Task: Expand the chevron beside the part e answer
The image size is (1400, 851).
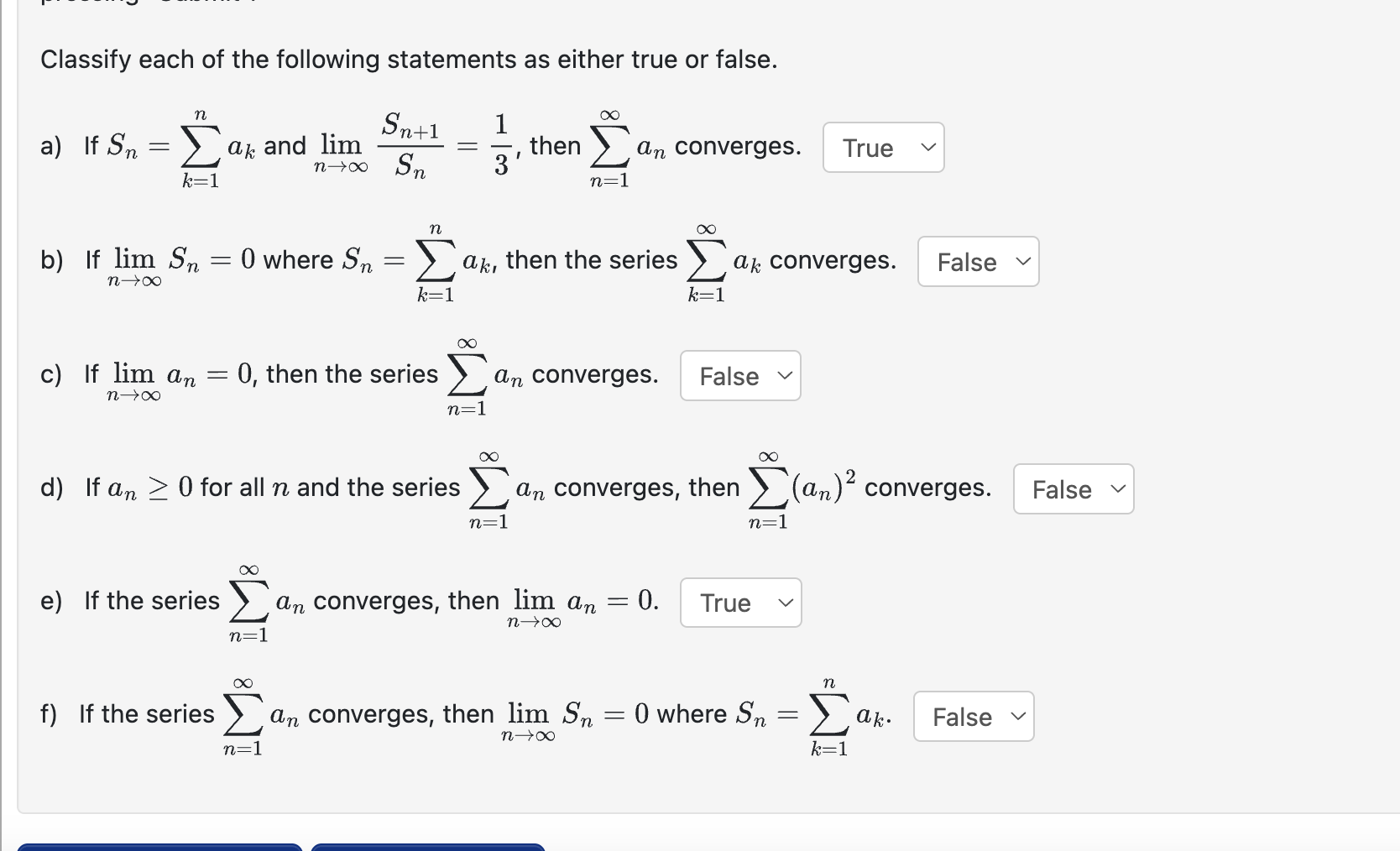Action: 785,603
